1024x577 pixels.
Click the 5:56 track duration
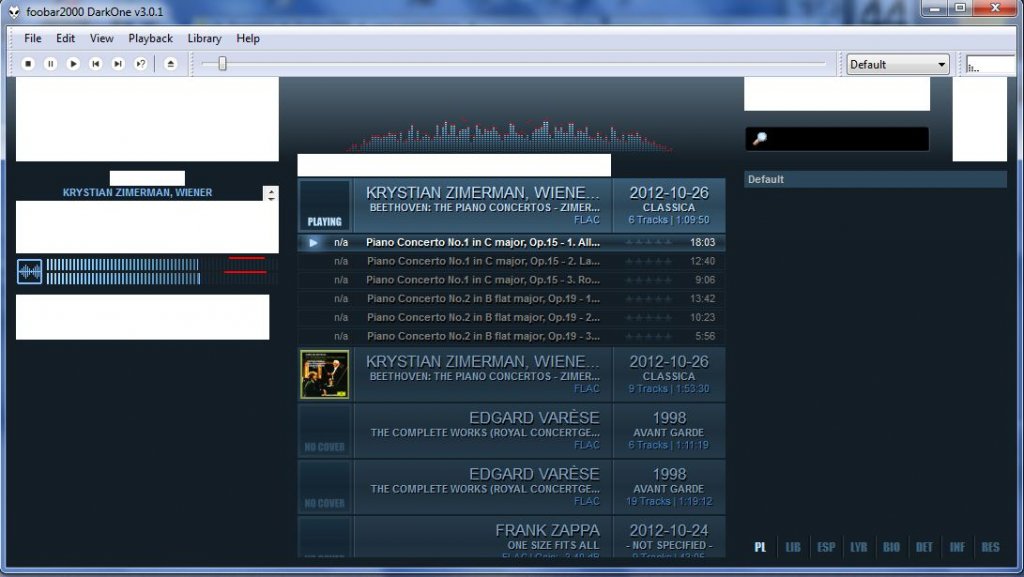tap(705, 336)
